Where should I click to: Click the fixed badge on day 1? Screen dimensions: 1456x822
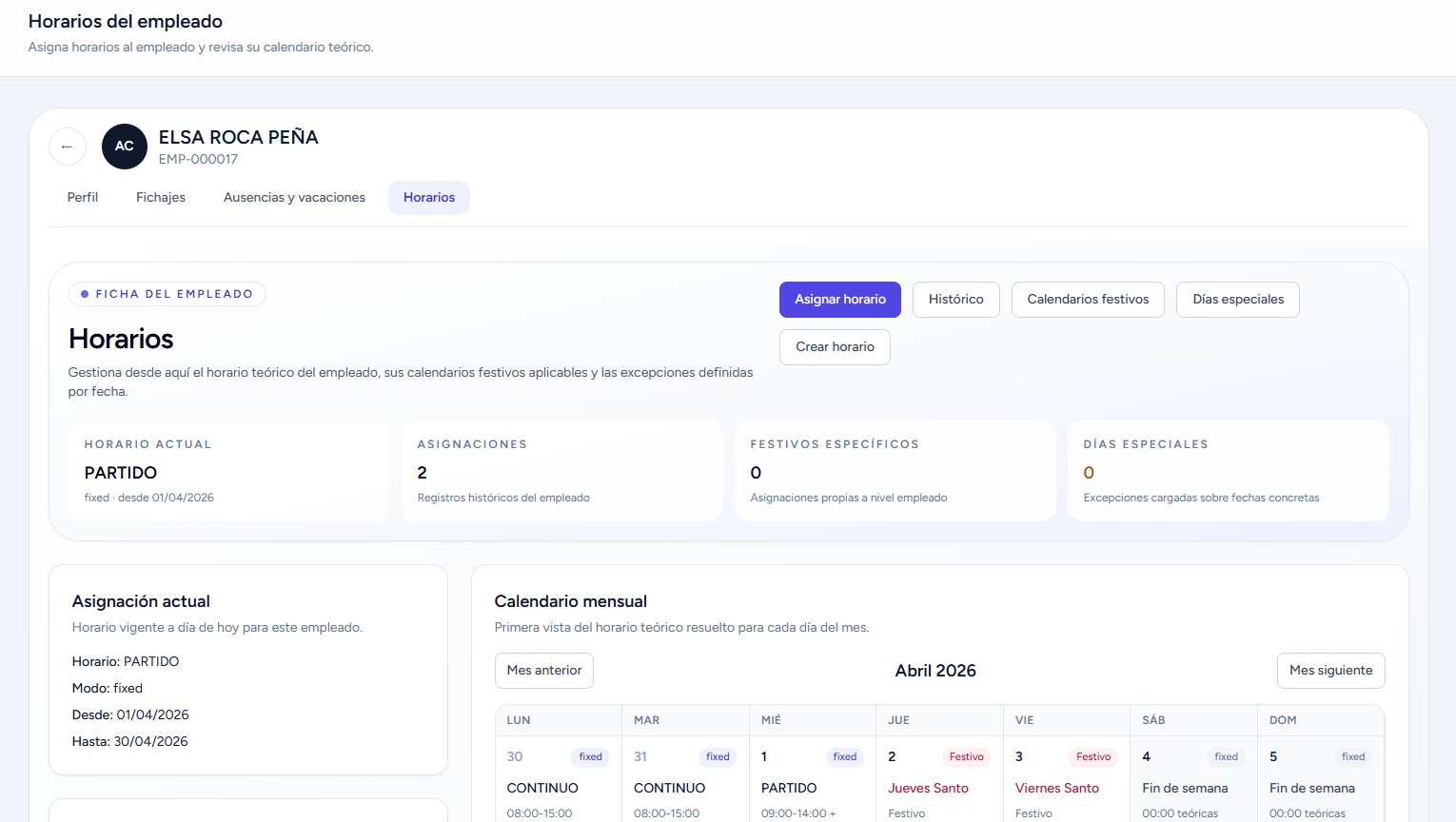[x=845, y=757]
